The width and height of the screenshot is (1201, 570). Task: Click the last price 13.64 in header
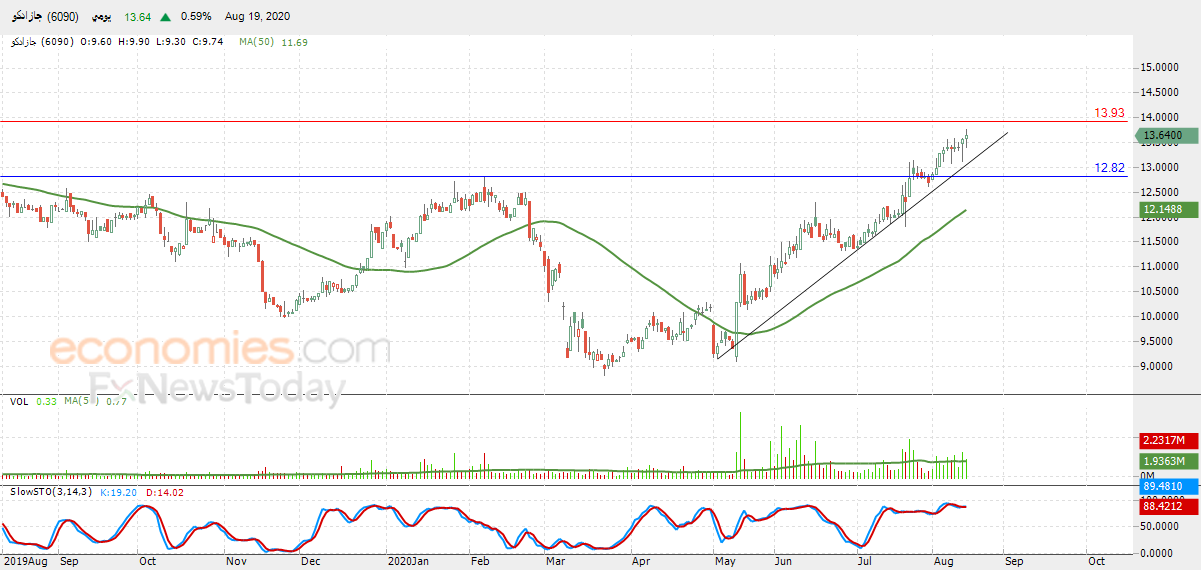(138, 16)
